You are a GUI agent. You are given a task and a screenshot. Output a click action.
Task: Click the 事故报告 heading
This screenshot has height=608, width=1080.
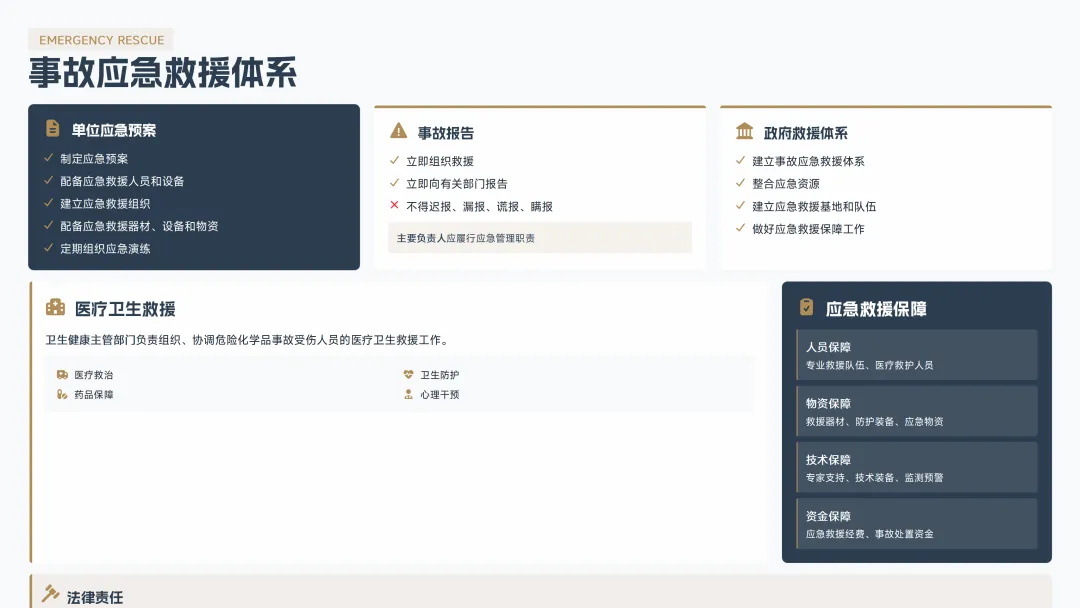pyautogui.click(x=446, y=133)
